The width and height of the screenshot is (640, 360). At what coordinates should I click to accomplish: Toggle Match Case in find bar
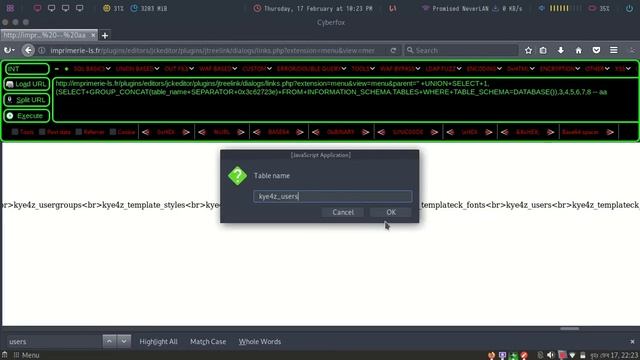click(x=208, y=342)
